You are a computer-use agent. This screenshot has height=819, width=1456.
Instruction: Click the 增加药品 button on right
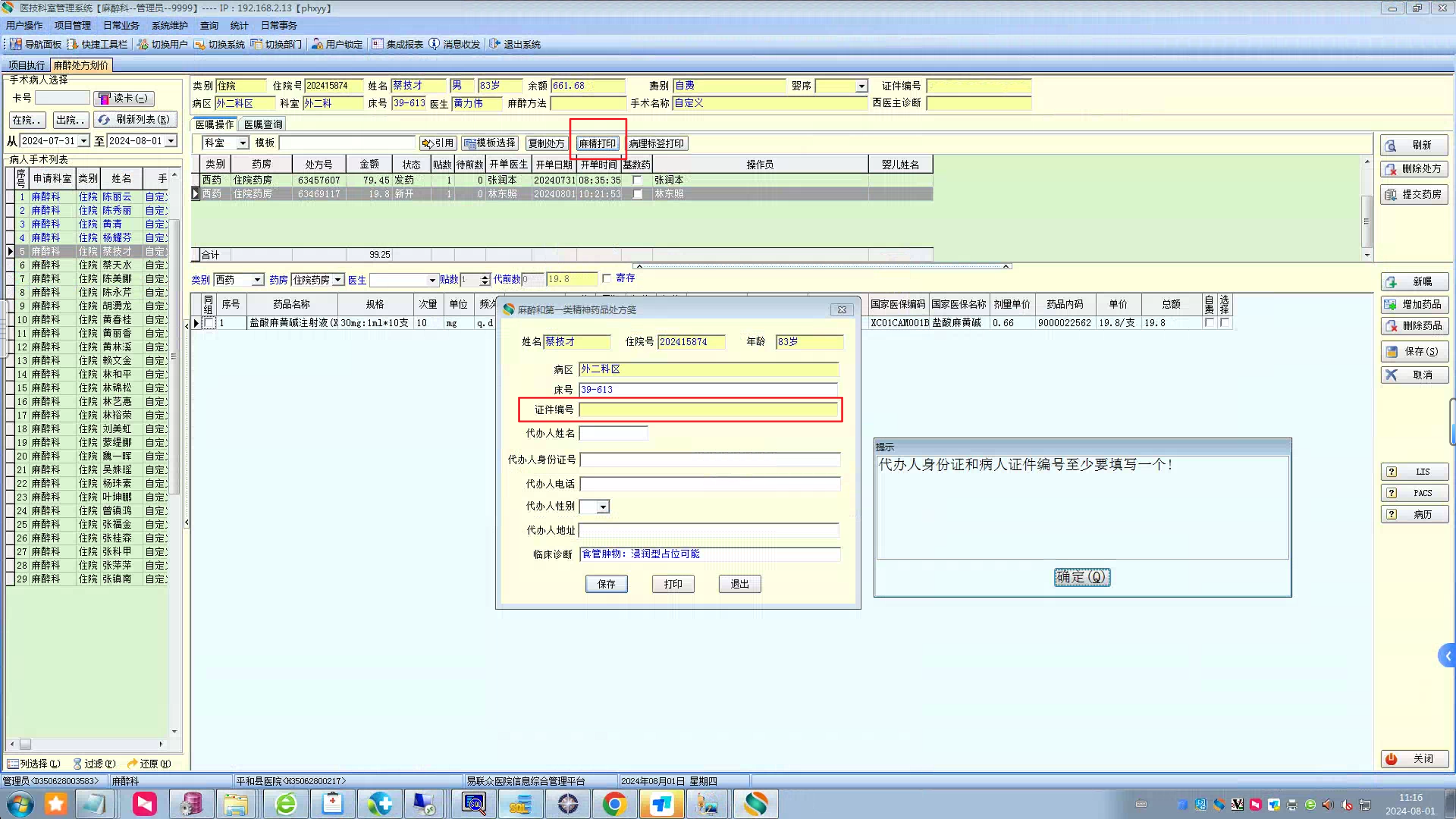(1414, 305)
